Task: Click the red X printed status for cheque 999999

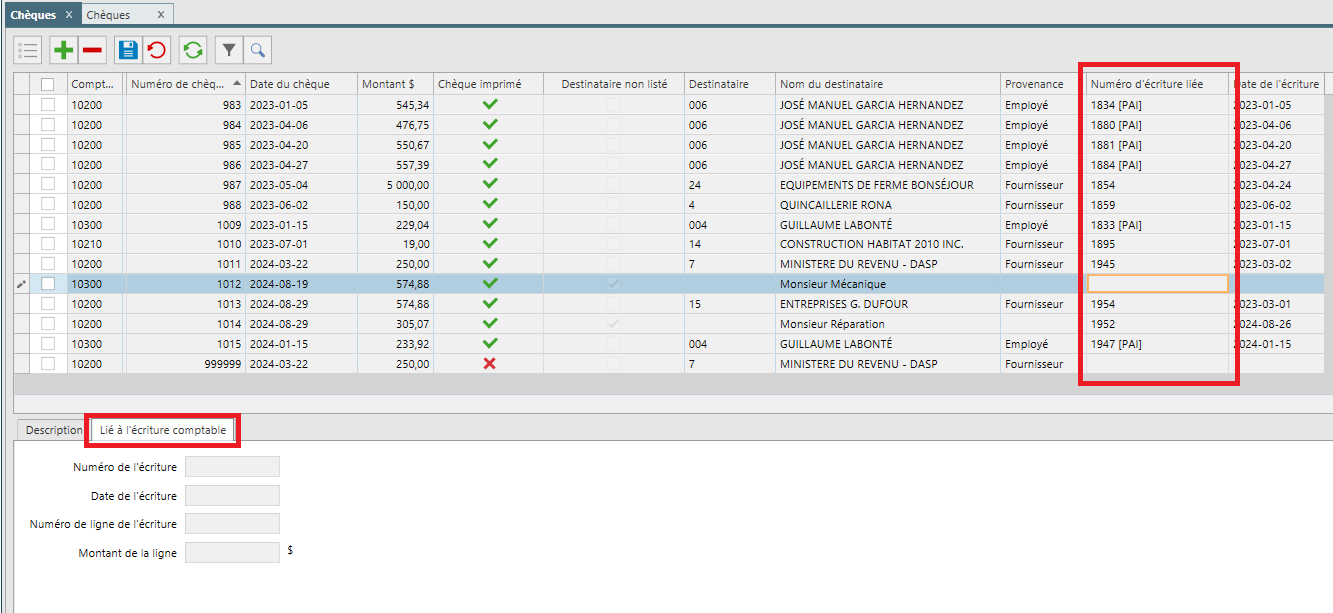Action: click(x=489, y=364)
